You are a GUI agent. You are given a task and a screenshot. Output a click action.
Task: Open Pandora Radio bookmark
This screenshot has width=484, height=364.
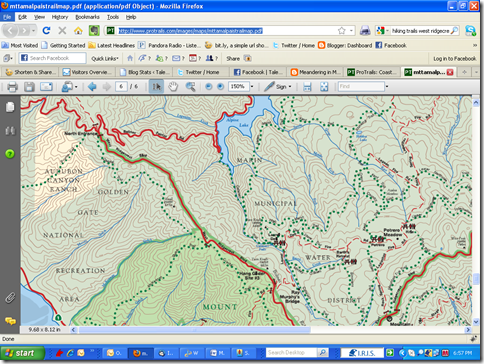coord(169,45)
